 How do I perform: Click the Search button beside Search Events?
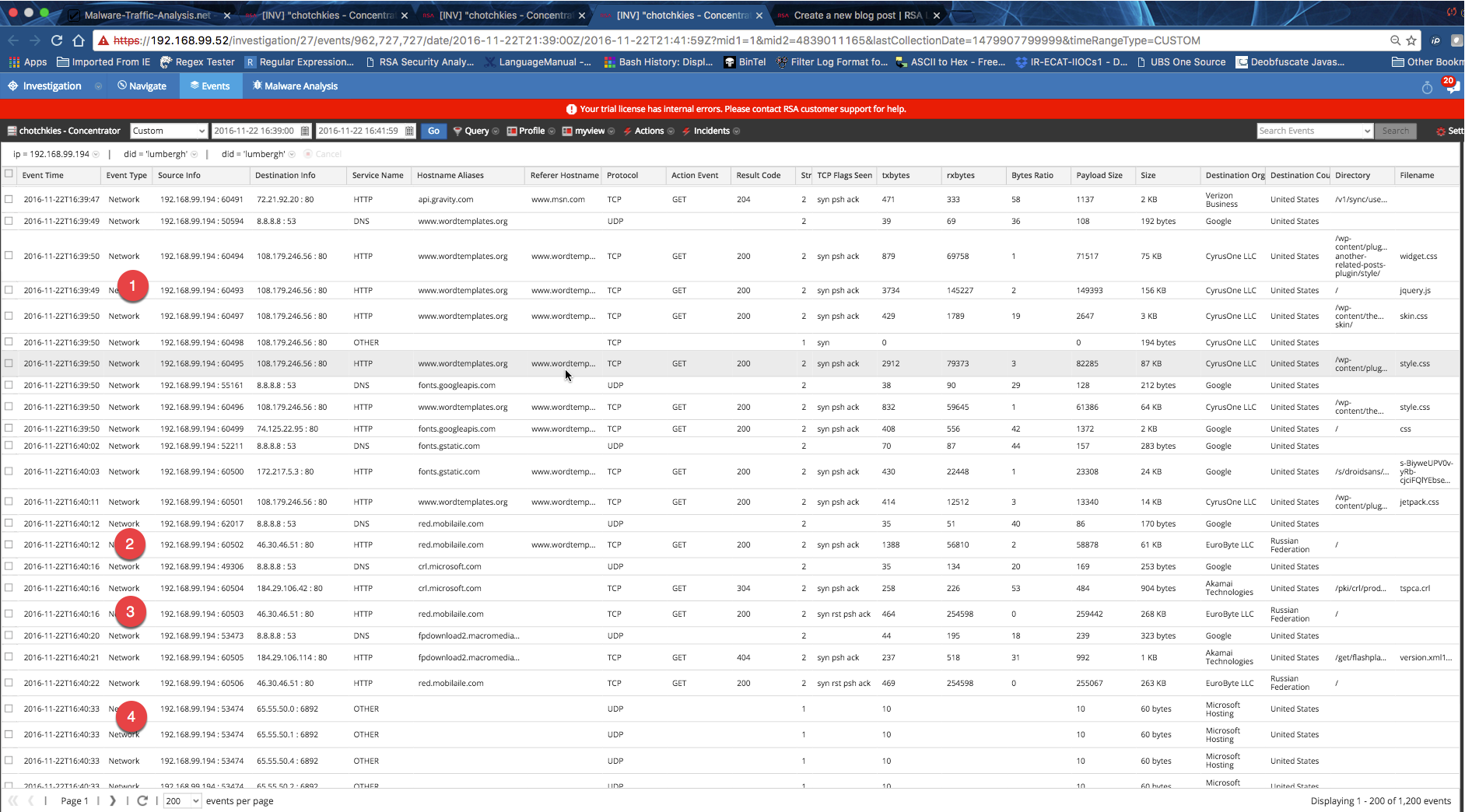pos(1395,131)
